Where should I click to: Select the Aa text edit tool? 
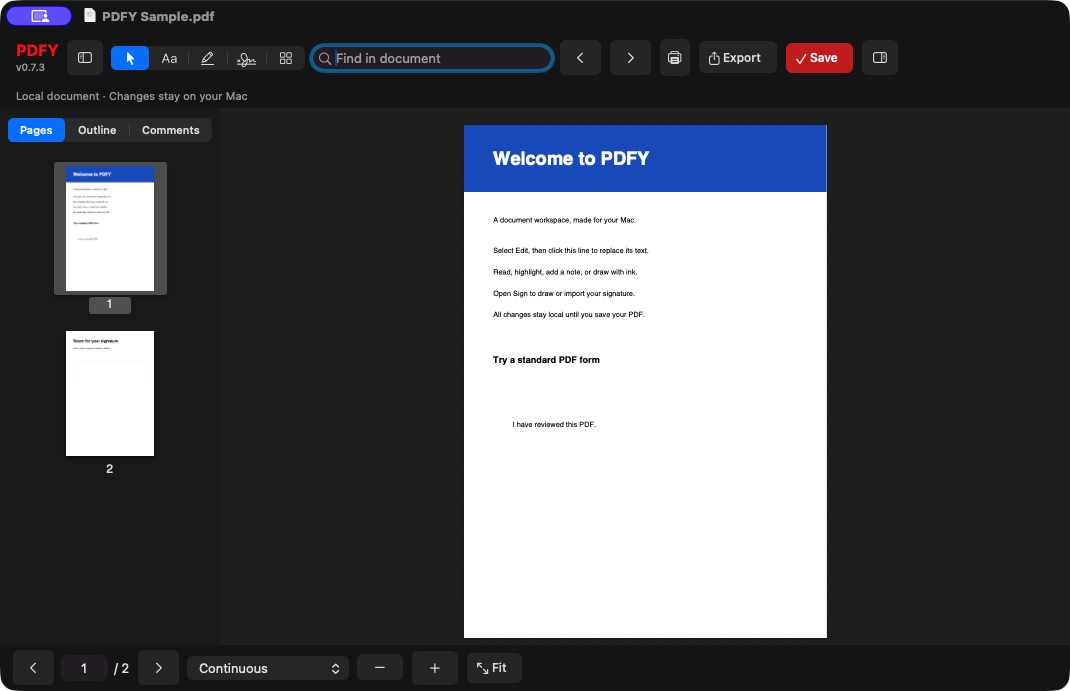point(169,59)
